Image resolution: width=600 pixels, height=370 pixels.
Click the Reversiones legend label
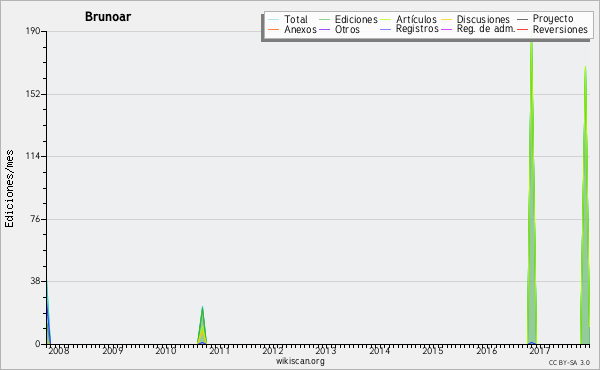click(560, 29)
